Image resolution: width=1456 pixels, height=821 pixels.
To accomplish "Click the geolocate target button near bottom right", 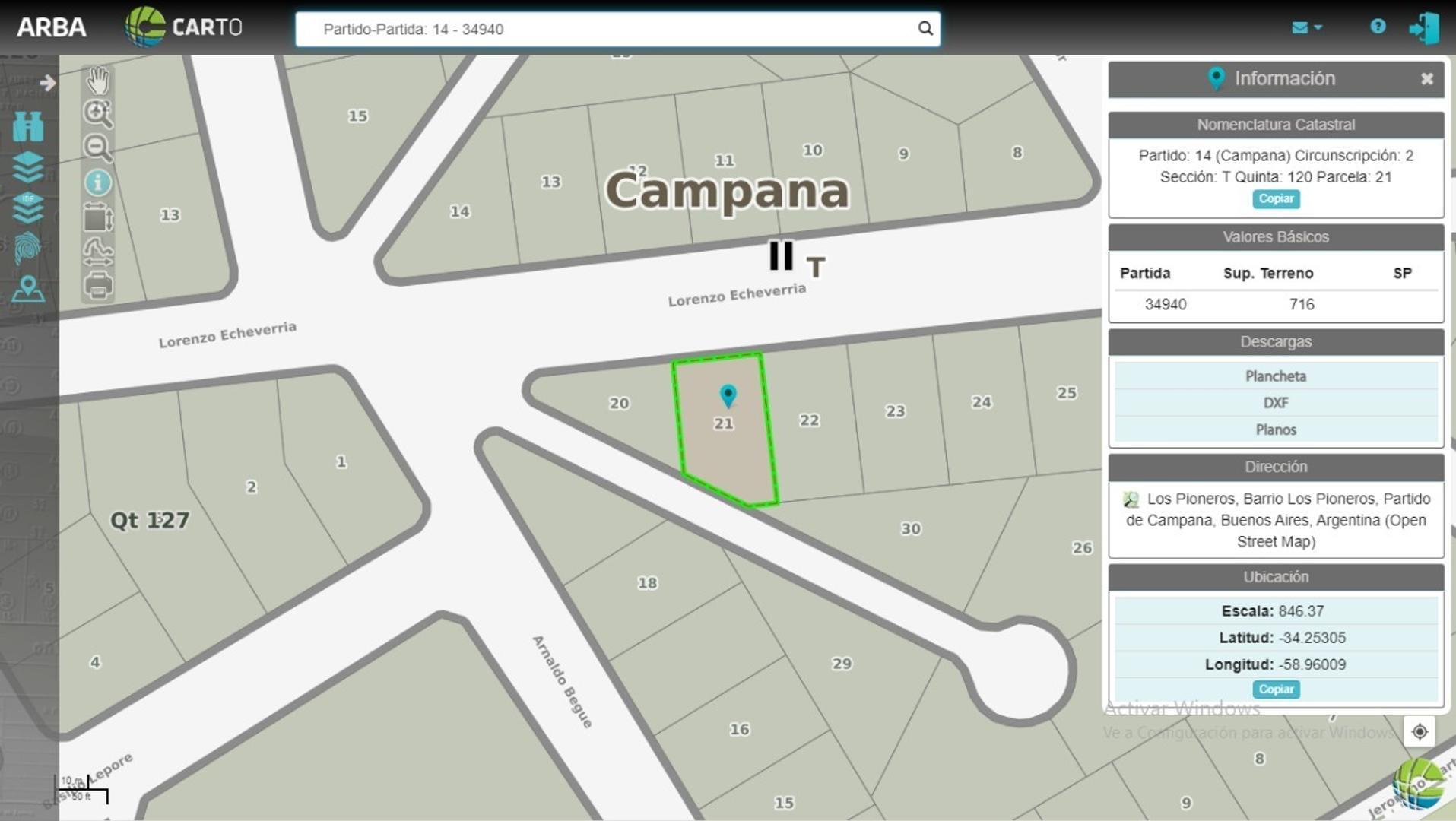I will pos(1419,731).
